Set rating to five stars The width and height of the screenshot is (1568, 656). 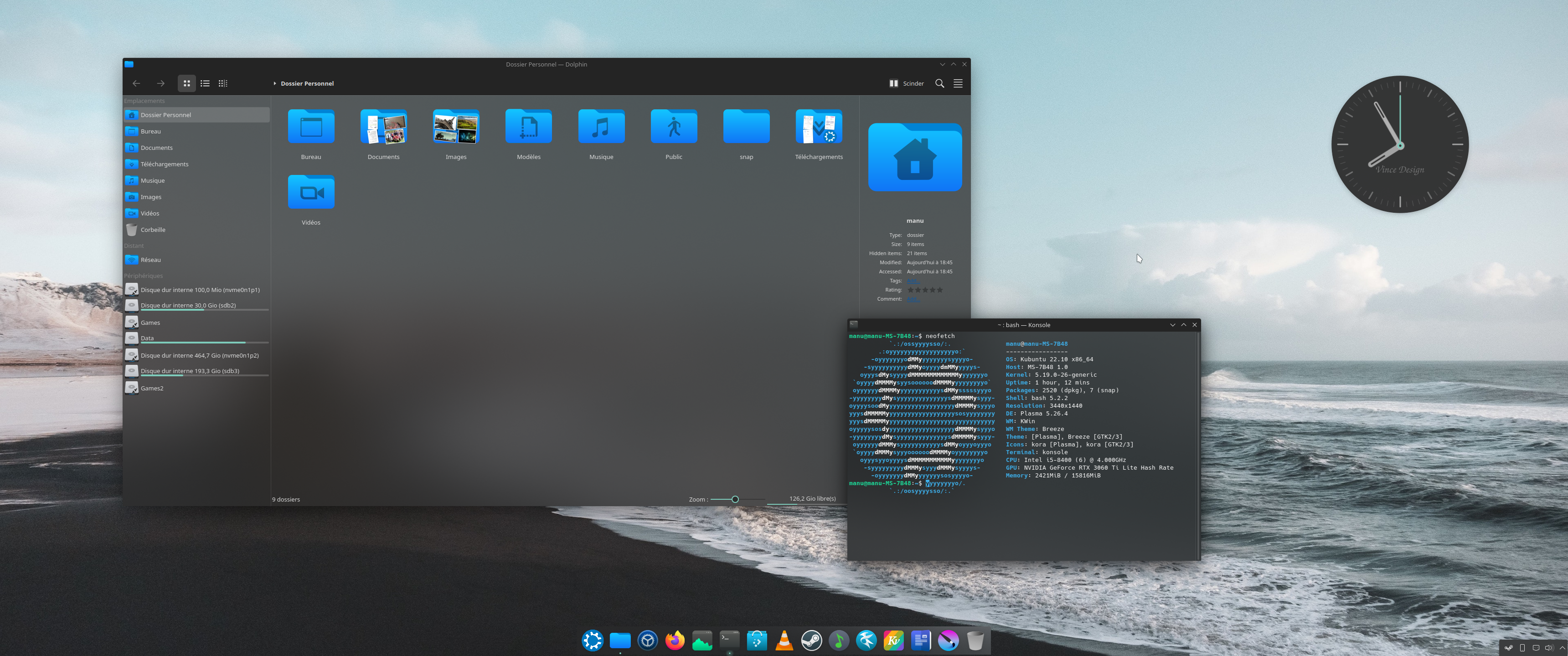(939, 290)
